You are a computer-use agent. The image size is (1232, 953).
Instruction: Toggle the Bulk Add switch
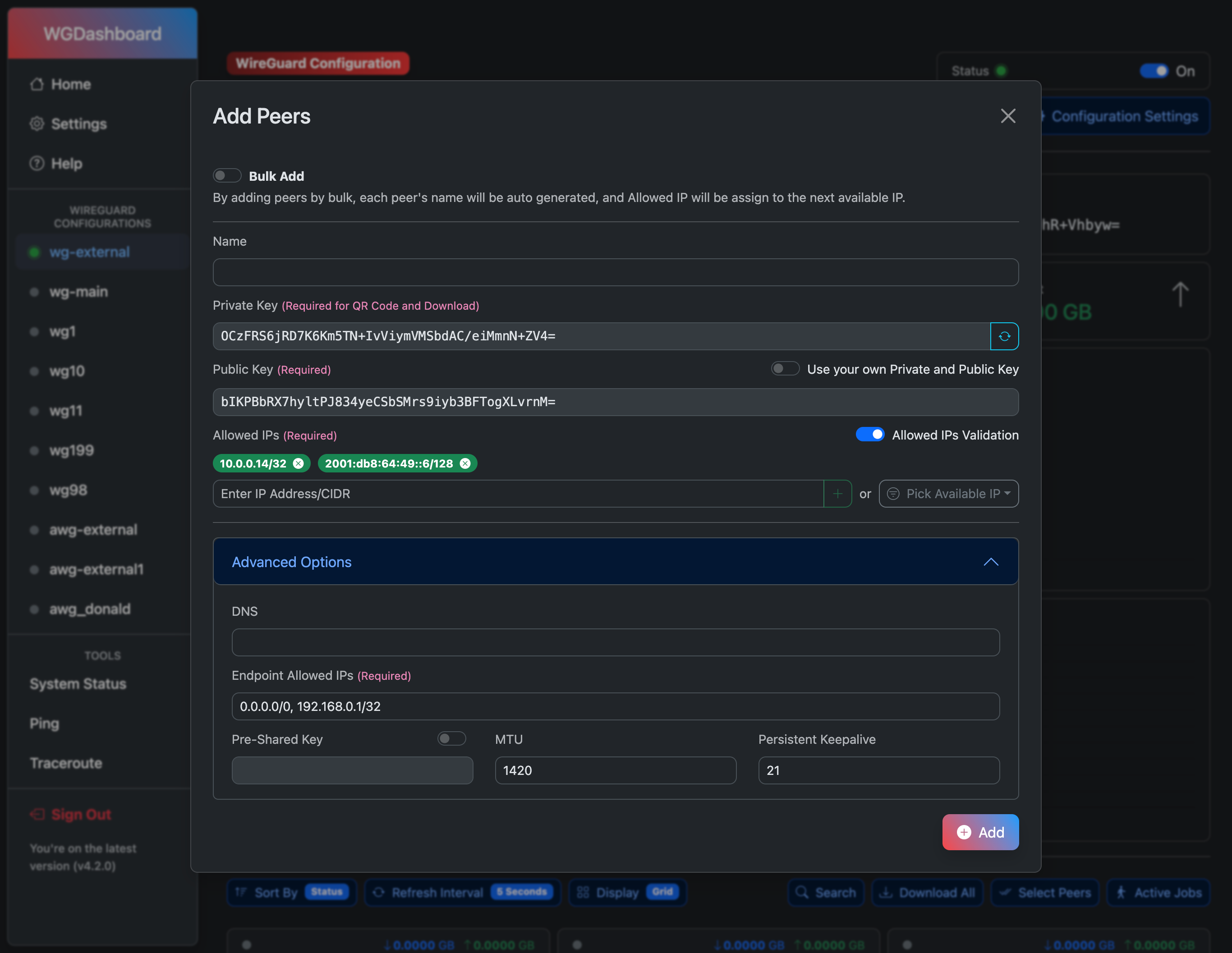pos(227,176)
